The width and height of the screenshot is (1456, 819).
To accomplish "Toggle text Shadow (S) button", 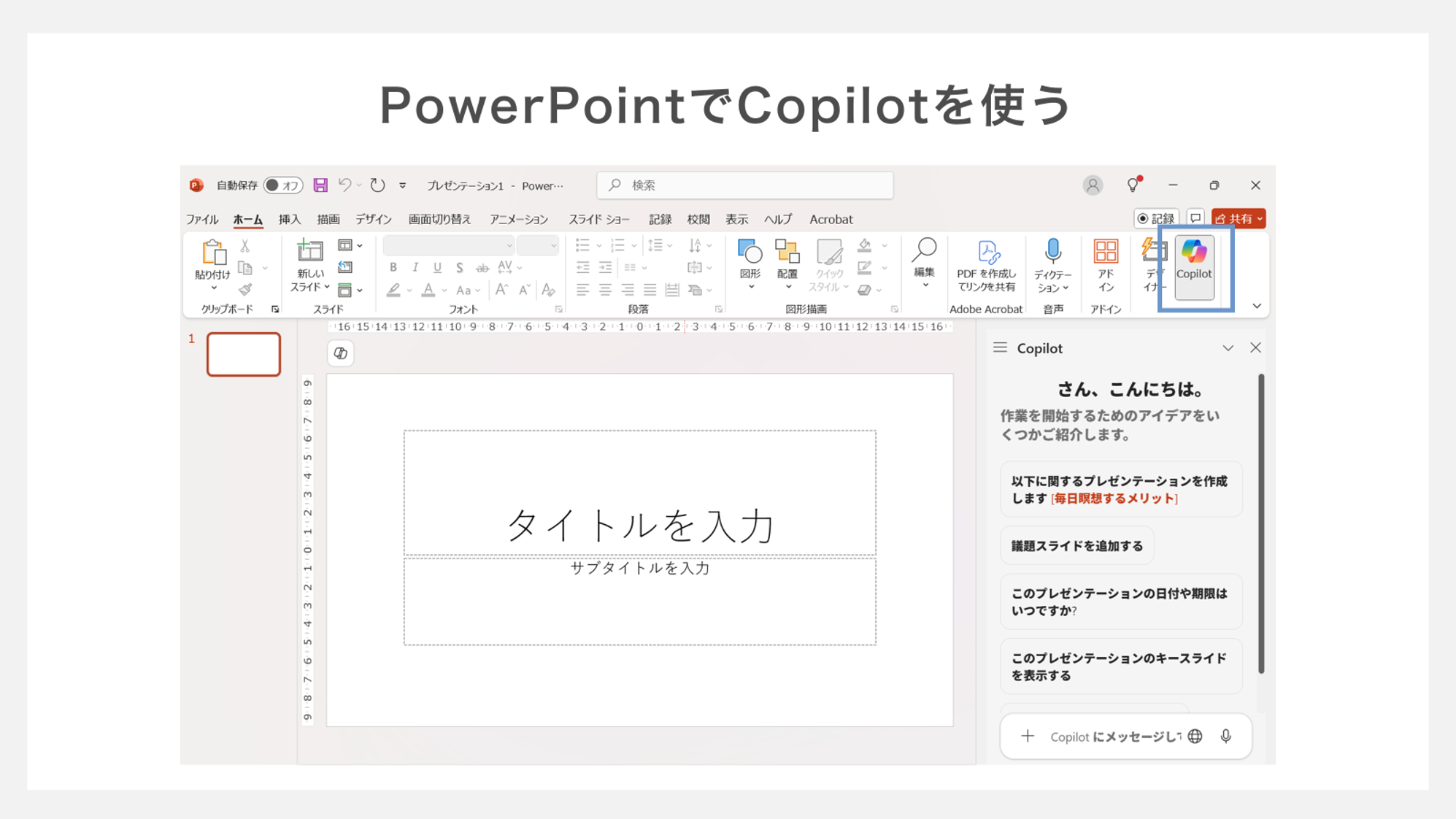I will [459, 268].
